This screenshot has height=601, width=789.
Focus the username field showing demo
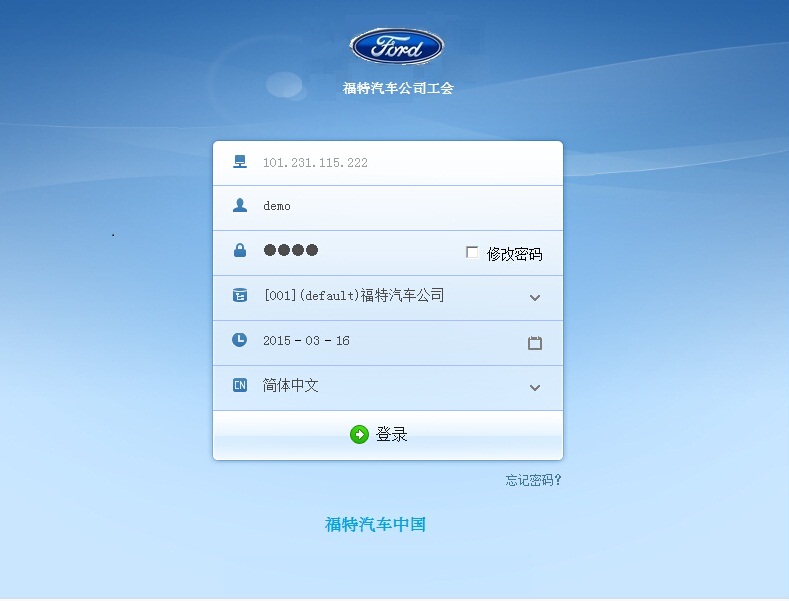pos(388,208)
